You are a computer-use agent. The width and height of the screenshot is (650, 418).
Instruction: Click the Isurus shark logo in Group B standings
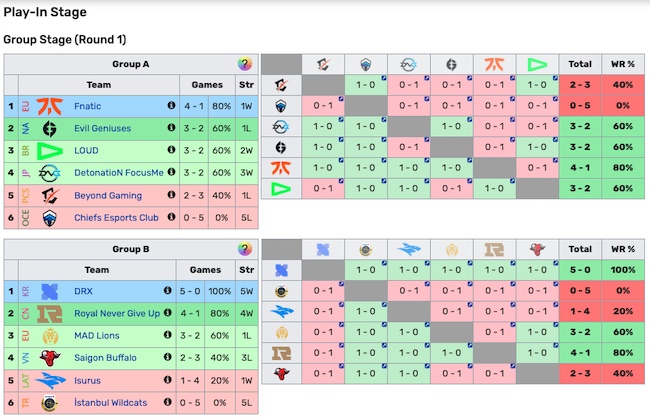48,380
